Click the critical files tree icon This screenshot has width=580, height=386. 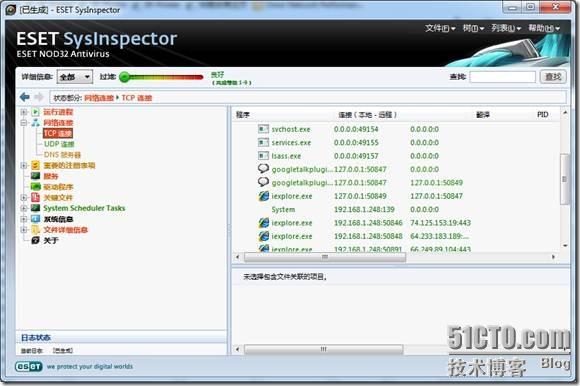pos(36,197)
